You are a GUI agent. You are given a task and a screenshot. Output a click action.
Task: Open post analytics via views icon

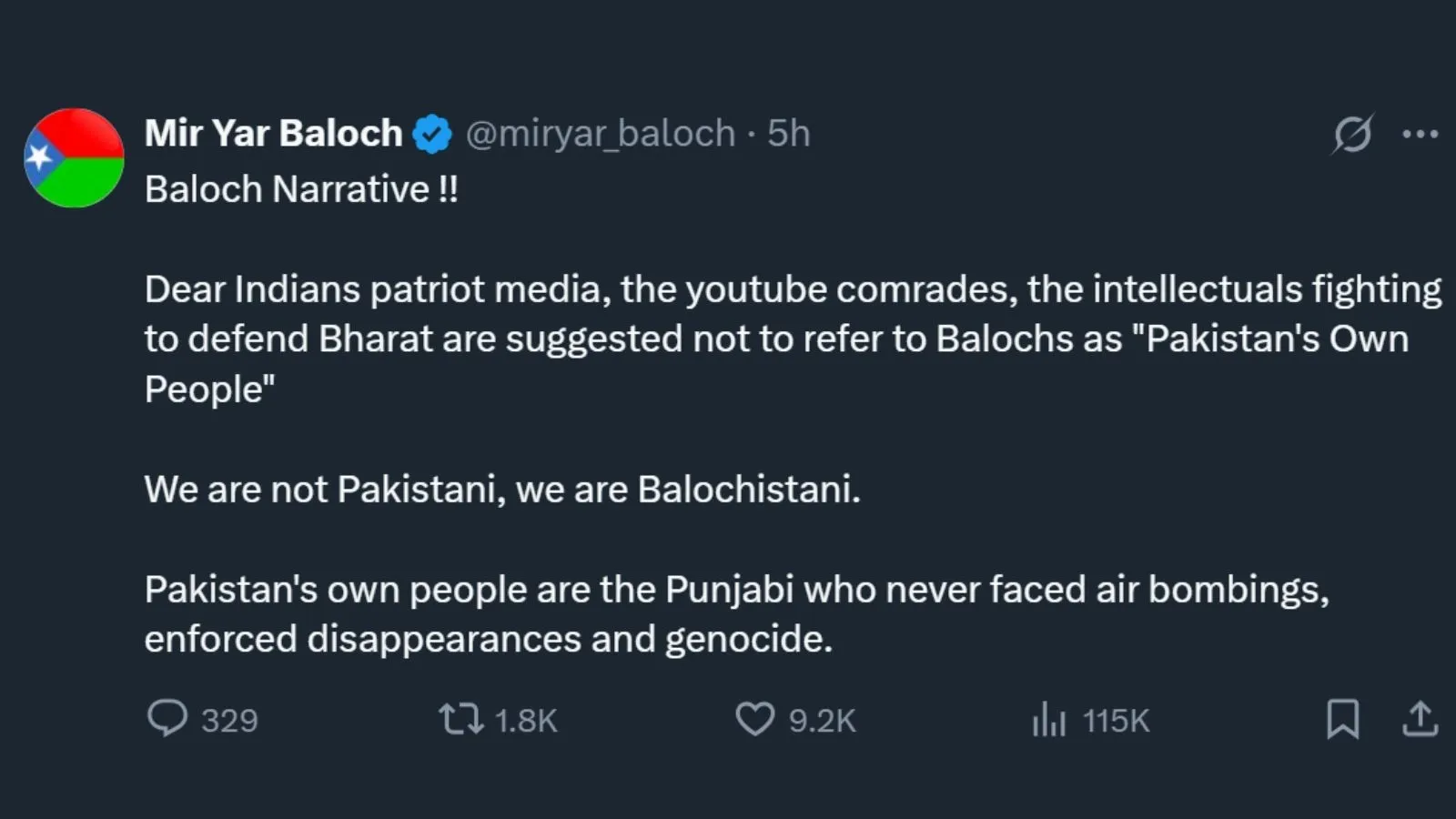(x=1048, y=719)
